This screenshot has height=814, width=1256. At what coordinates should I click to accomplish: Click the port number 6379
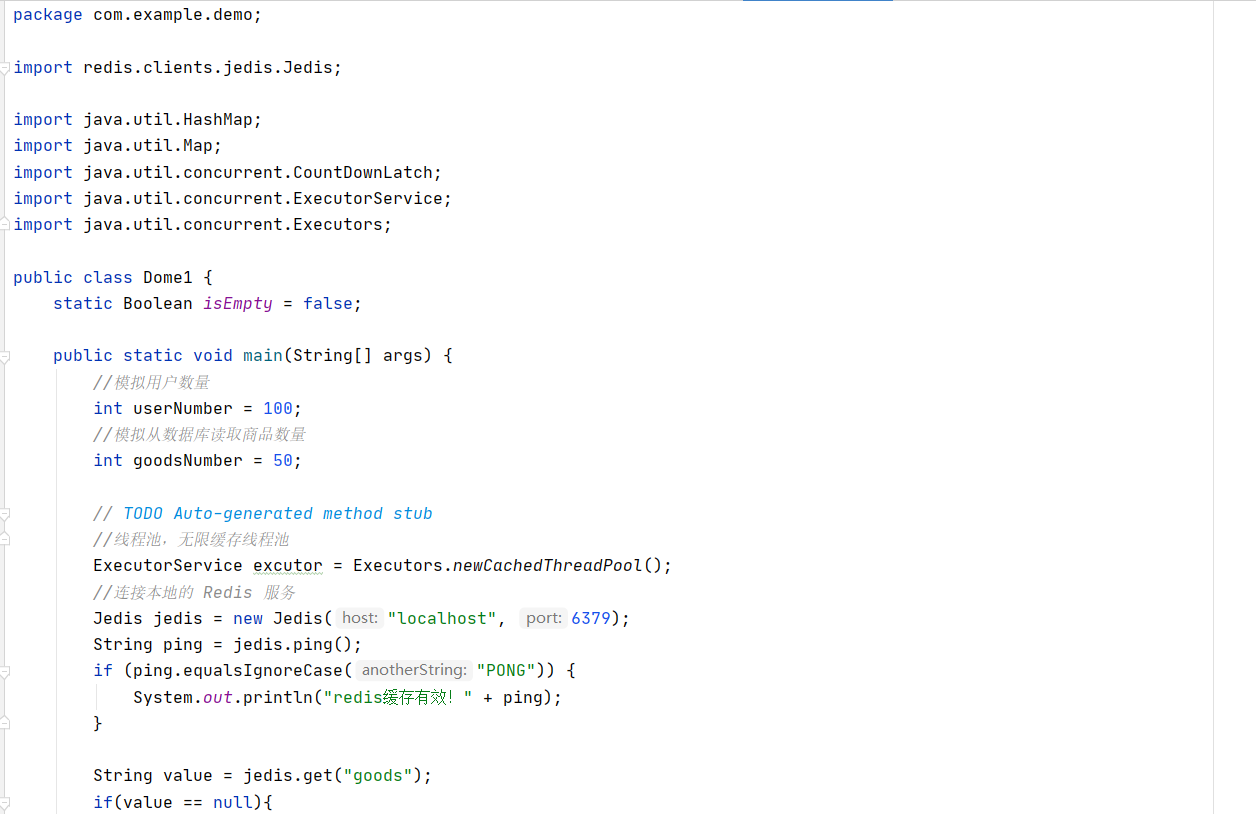click(x=591, y=617)
